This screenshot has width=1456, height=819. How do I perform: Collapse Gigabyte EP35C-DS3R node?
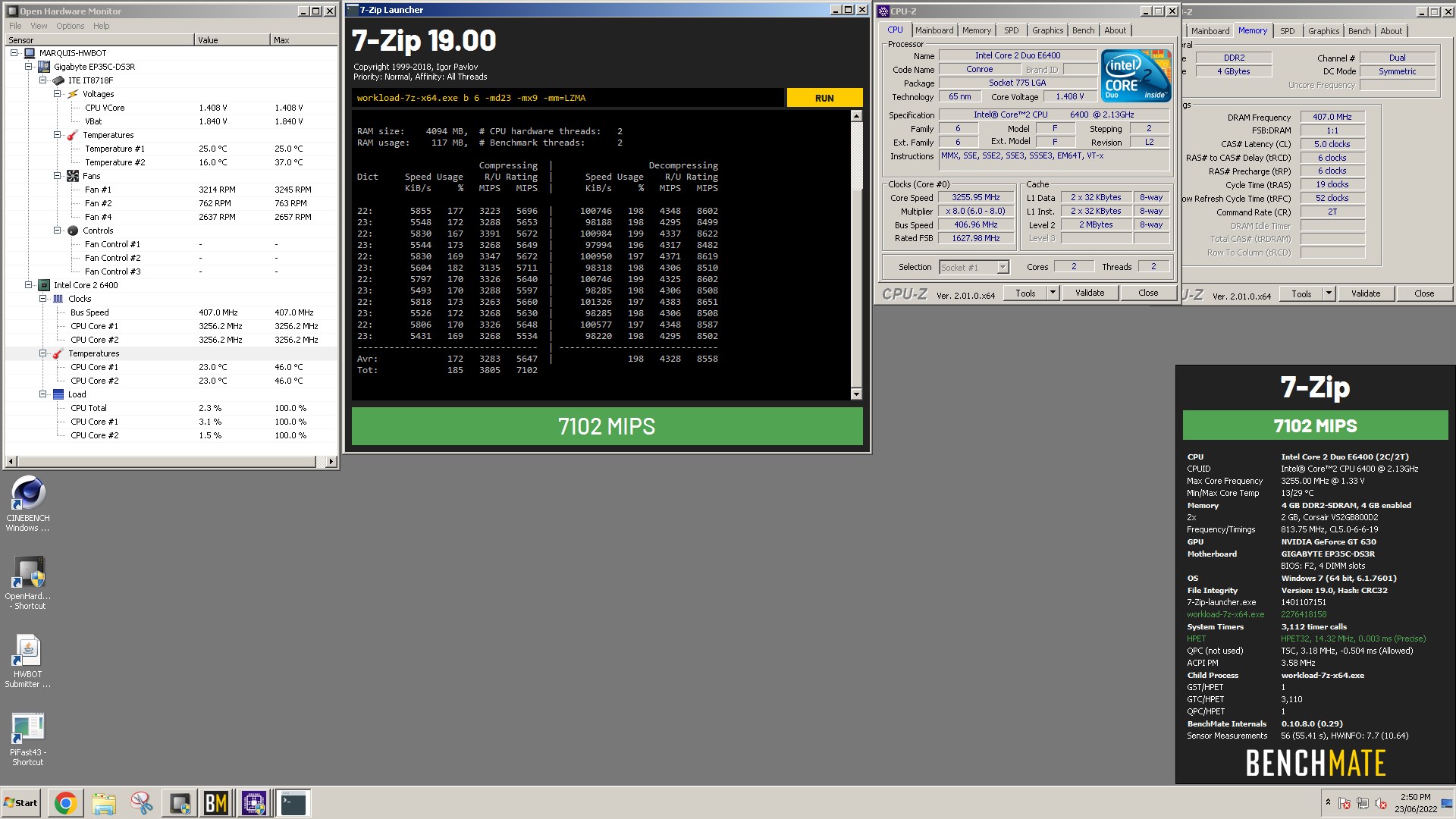pos(29,67)
